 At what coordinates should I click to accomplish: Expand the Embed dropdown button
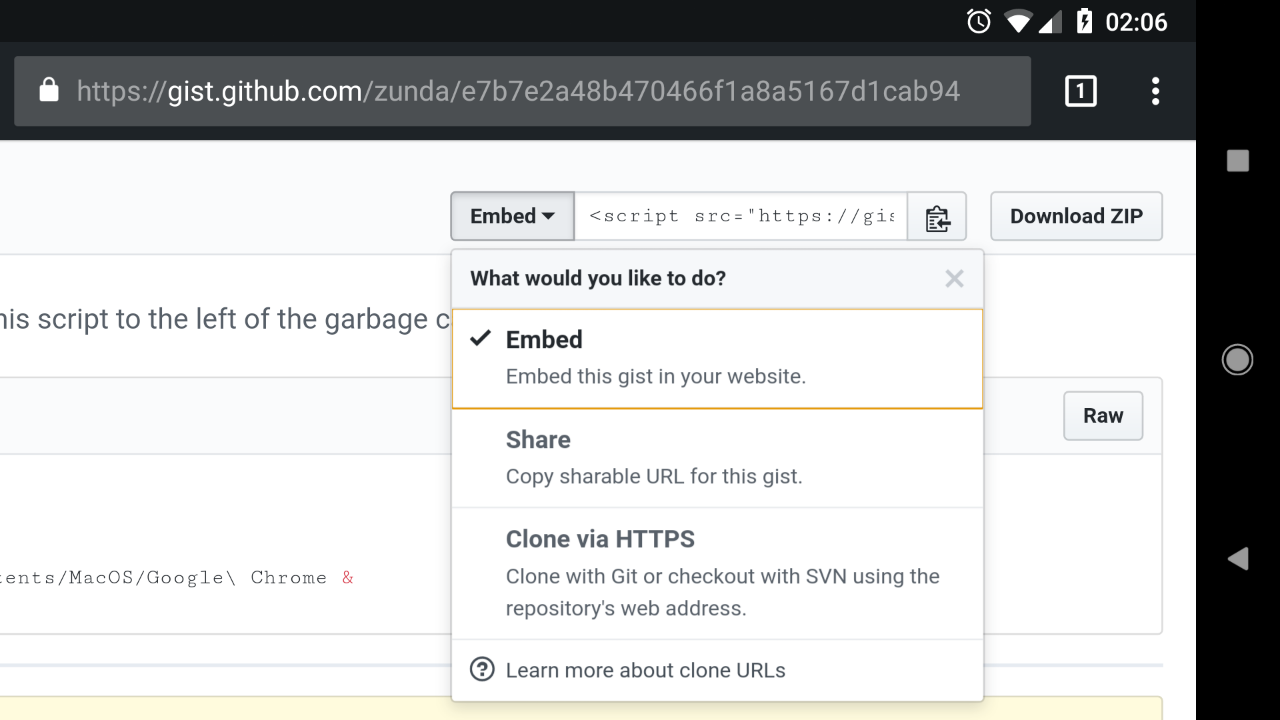512,216
